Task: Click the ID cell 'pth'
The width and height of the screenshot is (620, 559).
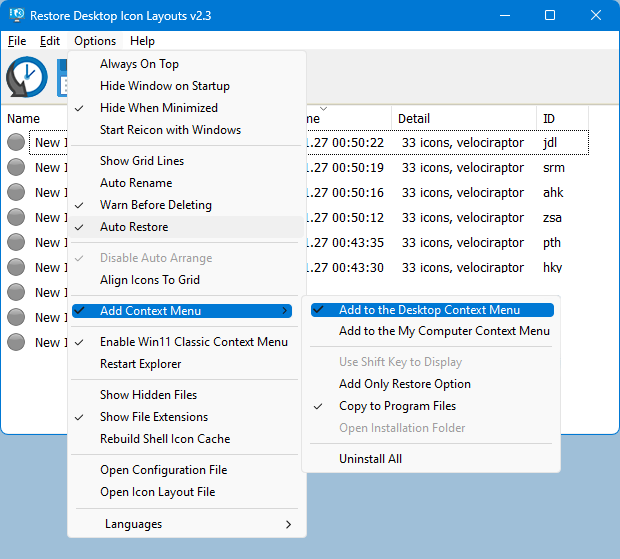Action: [552, 242]
